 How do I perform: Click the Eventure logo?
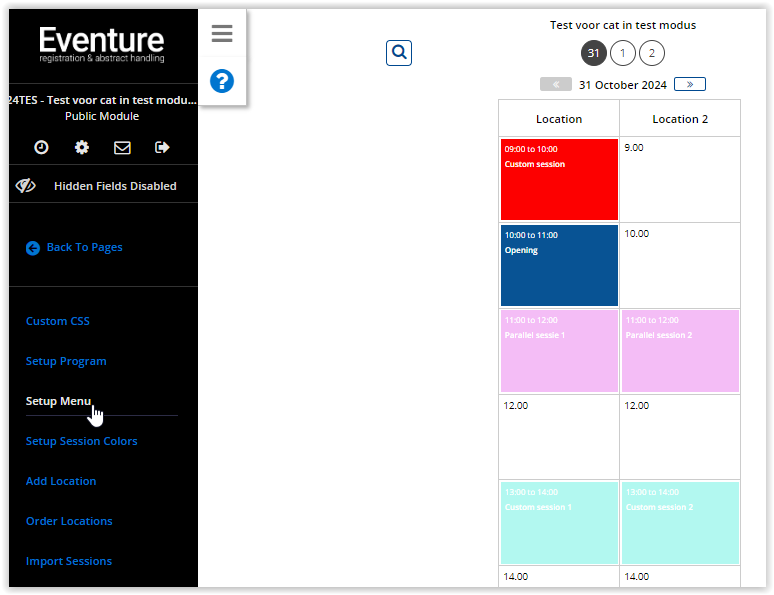pos(102,44)
